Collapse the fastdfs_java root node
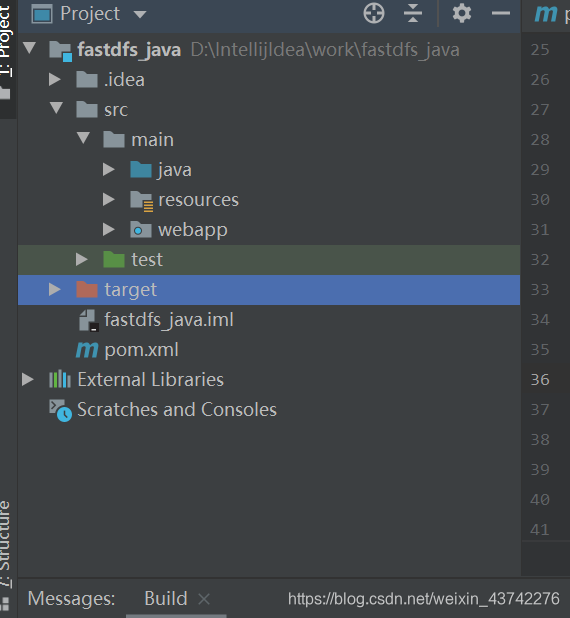This screenshot has width=570, height=618. point(30,48)
